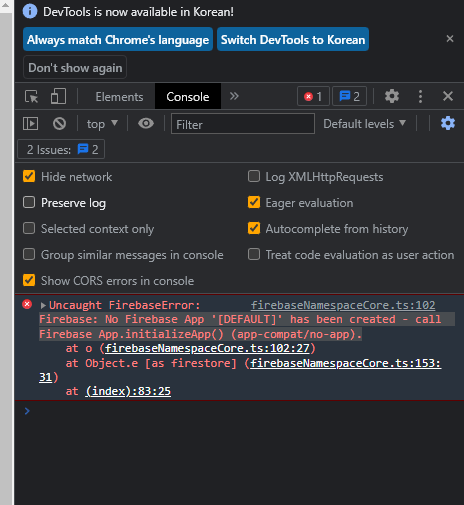Dismiss the language notification with X
Viewport: 464px width, 505px height.
click(450, 39)
